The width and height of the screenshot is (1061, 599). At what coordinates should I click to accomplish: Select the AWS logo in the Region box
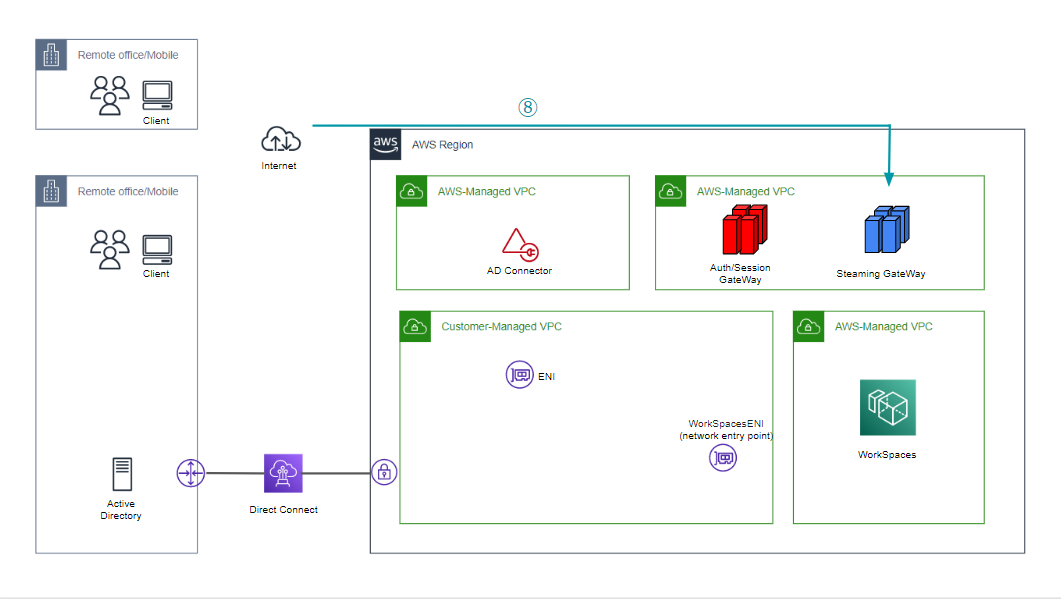[x=386, y=144]
